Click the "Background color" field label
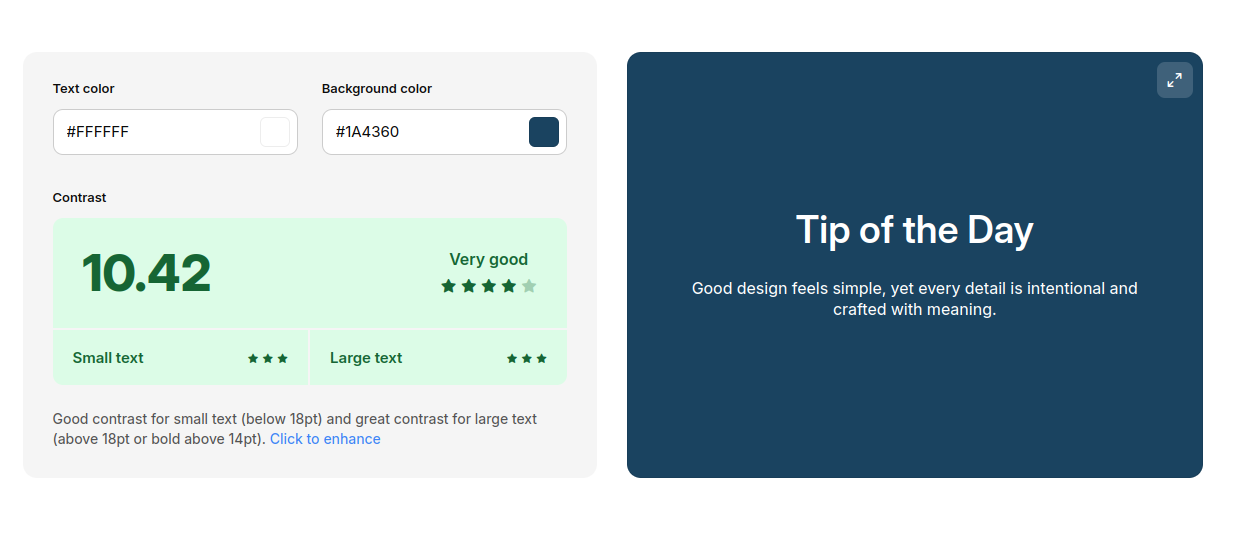 (377, 89)
